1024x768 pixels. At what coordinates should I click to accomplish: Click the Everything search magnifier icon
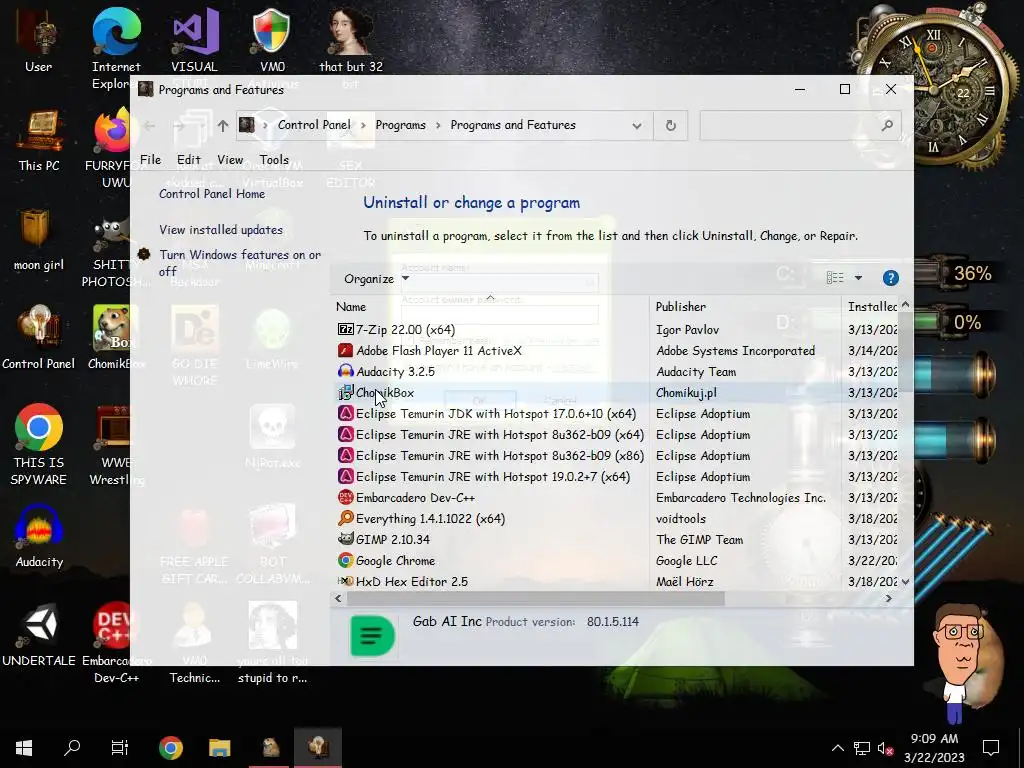click(345, 519)
